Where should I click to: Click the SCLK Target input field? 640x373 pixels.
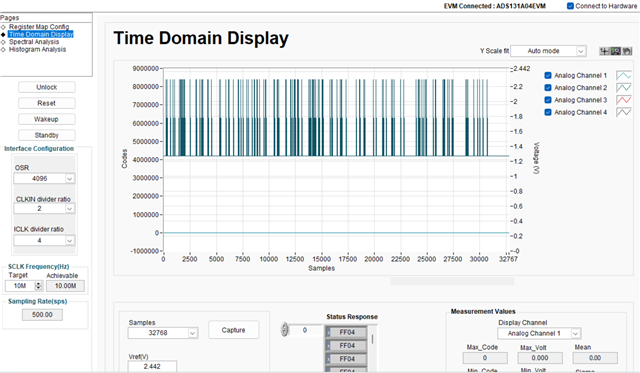(x=20, y=286)
